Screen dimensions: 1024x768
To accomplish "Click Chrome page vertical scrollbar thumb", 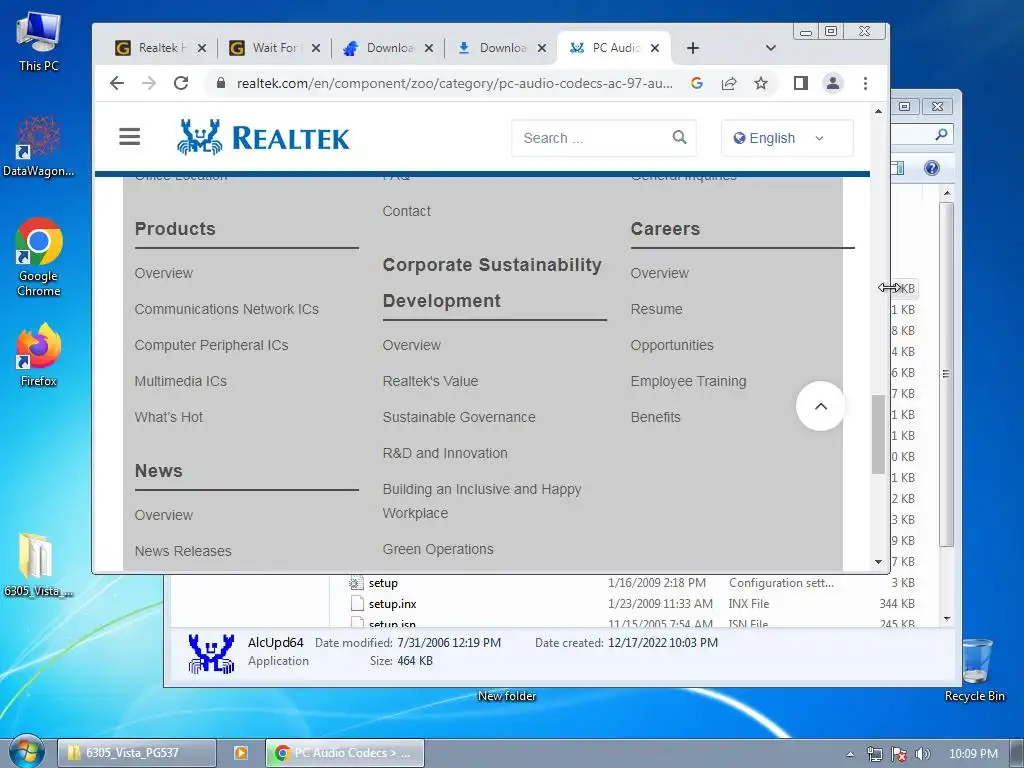I will pyautogui.click(x=878, y=434).
